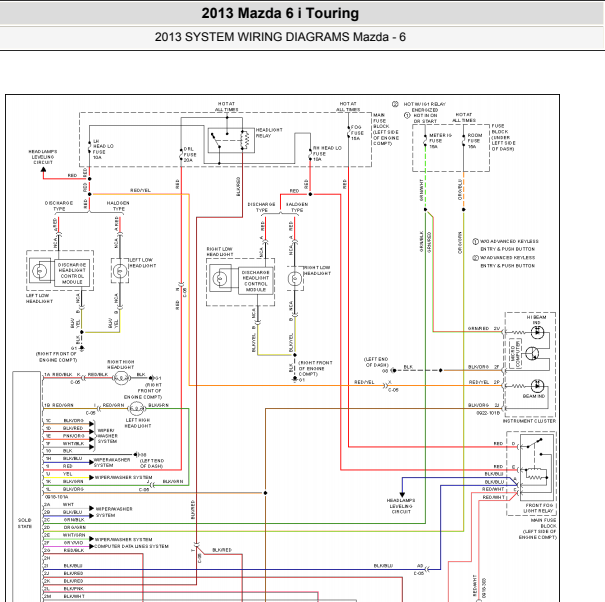The height and width of the screenshot is (602, 605).
Task: Click the BLK/ORG 2F cluster pin label
Action: (484, 367)
